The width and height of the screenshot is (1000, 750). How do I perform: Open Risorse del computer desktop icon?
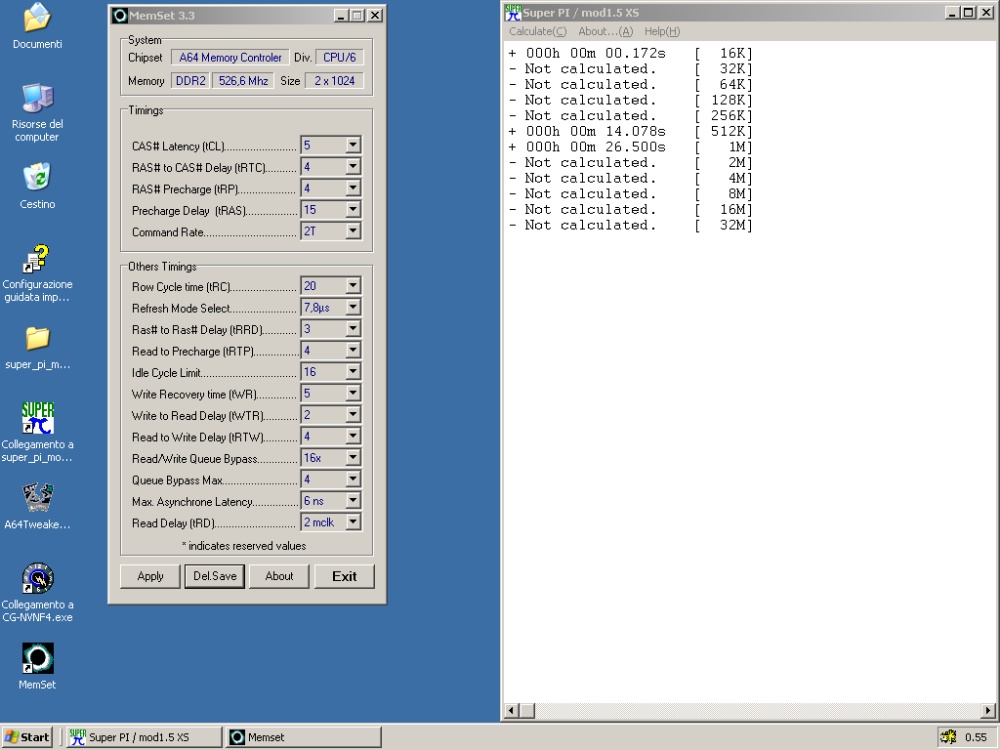38,99
